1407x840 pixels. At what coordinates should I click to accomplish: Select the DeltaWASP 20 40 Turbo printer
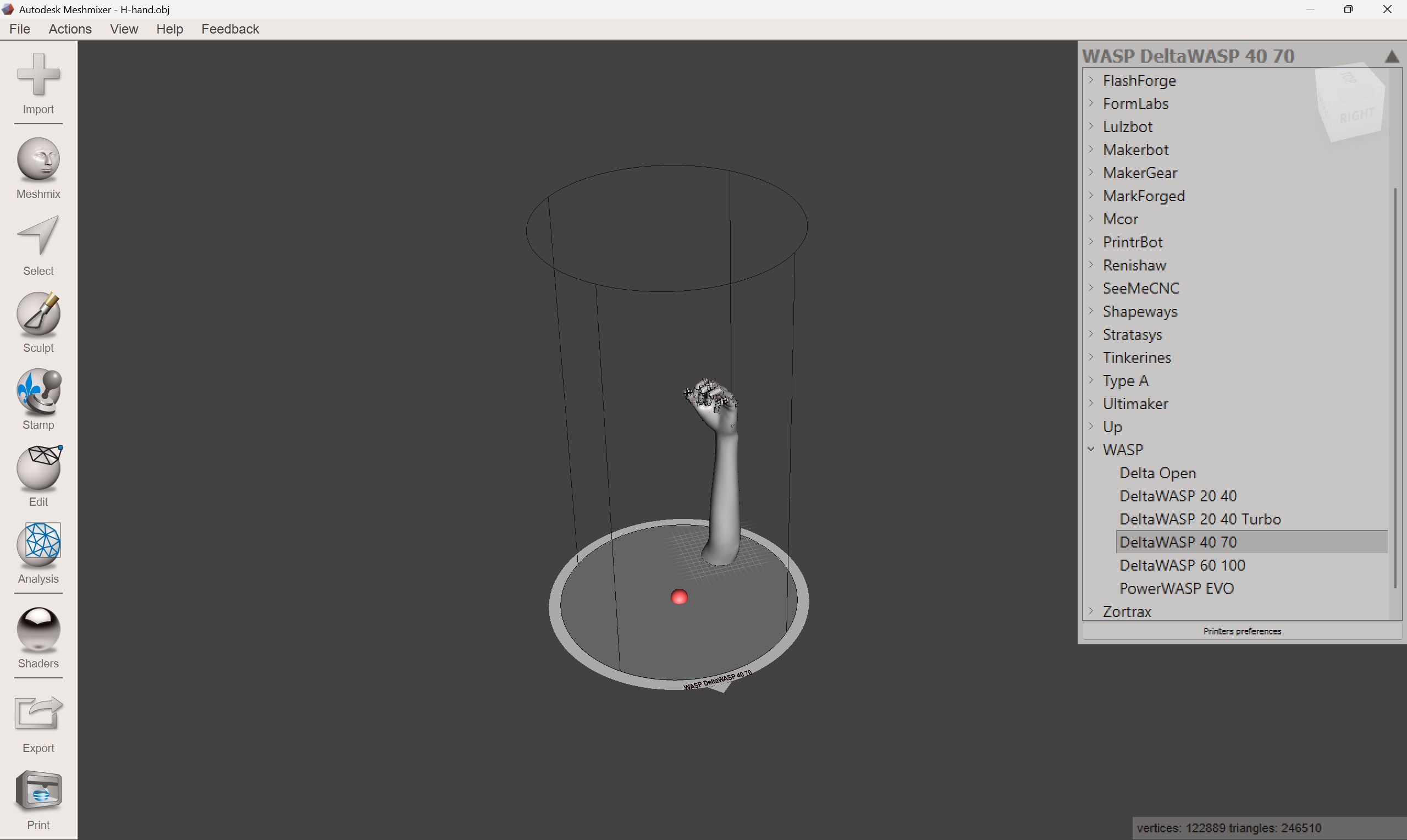pos(1200,519)
